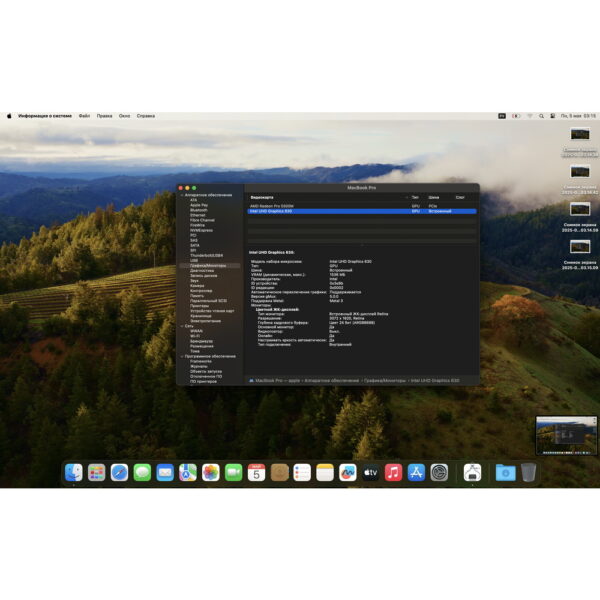Sort by Тип column header
This screenshot has height=600, width=600.
click(415, 197)
